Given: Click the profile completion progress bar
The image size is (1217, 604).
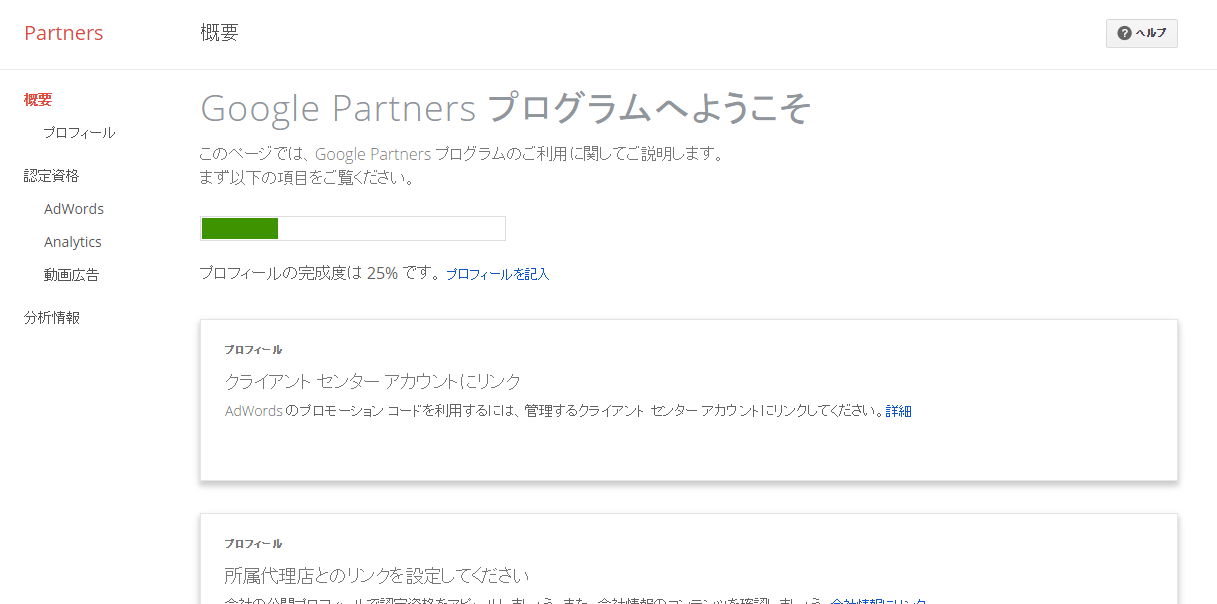Looking at the screenshot, I should (353, 228).
